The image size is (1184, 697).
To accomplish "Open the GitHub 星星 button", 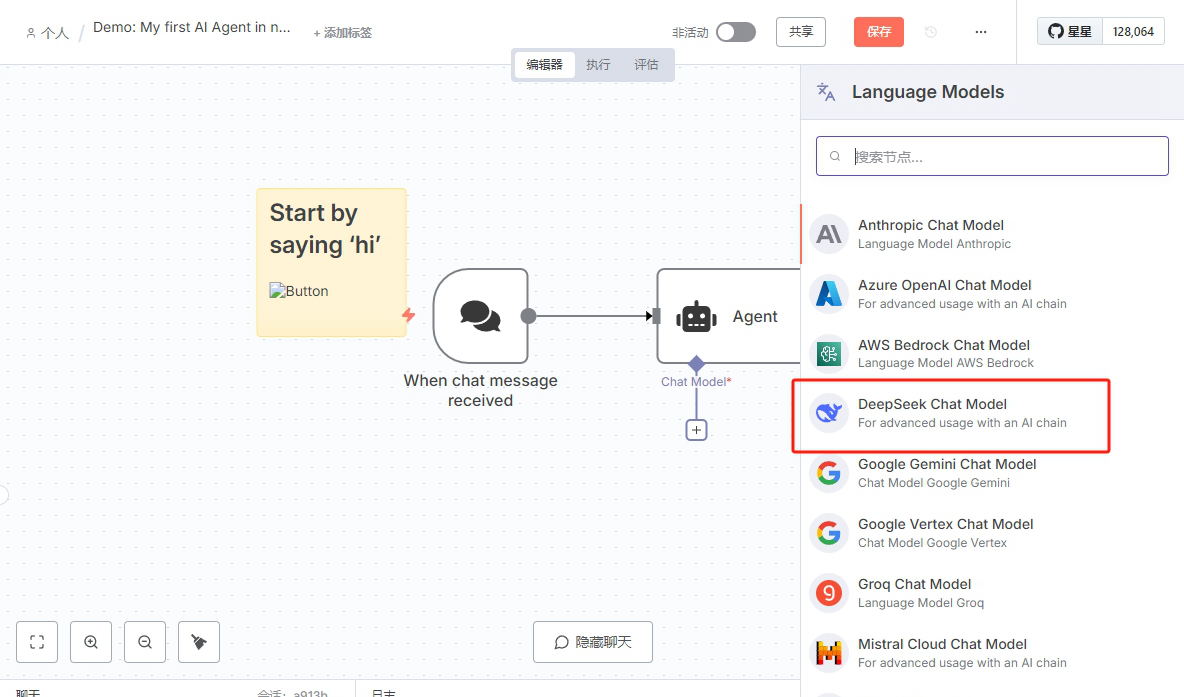I will point(1070,32).
